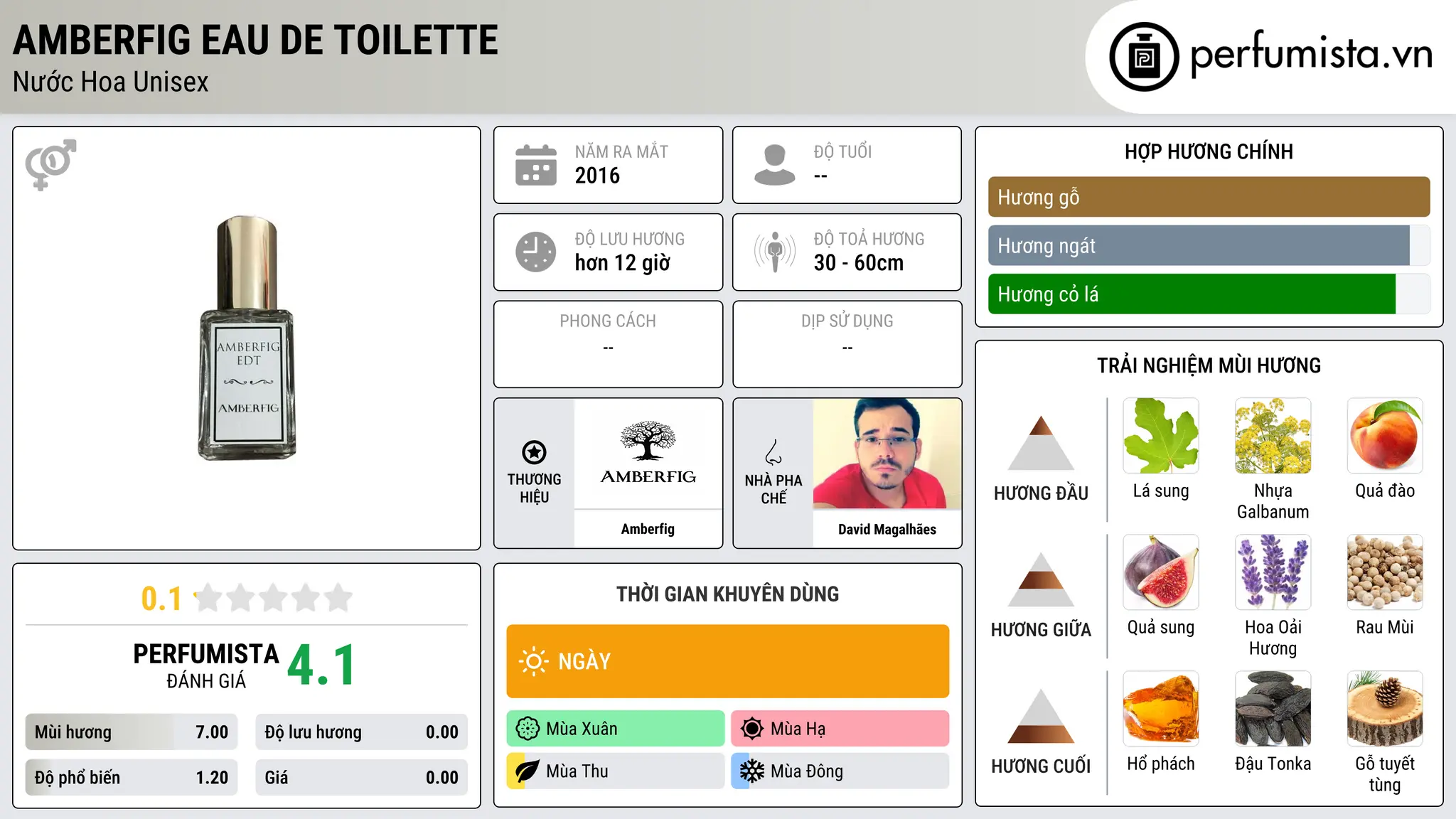Click the flower icon for Mùa Xuân
Image resolution: width=1456 pixels, height=819 pixels.
pyautogui.click(x=528, y=729)
